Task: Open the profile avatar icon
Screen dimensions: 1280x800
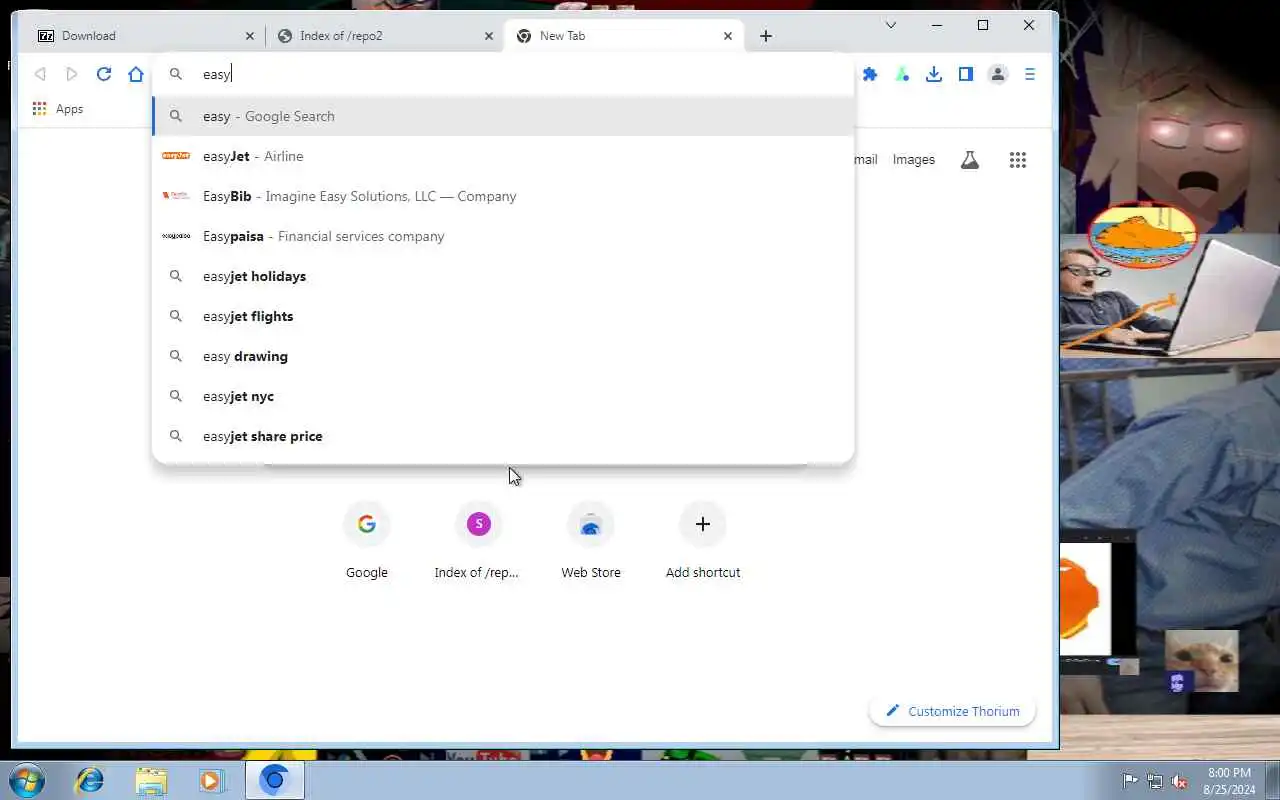Action: pos(998,74)
